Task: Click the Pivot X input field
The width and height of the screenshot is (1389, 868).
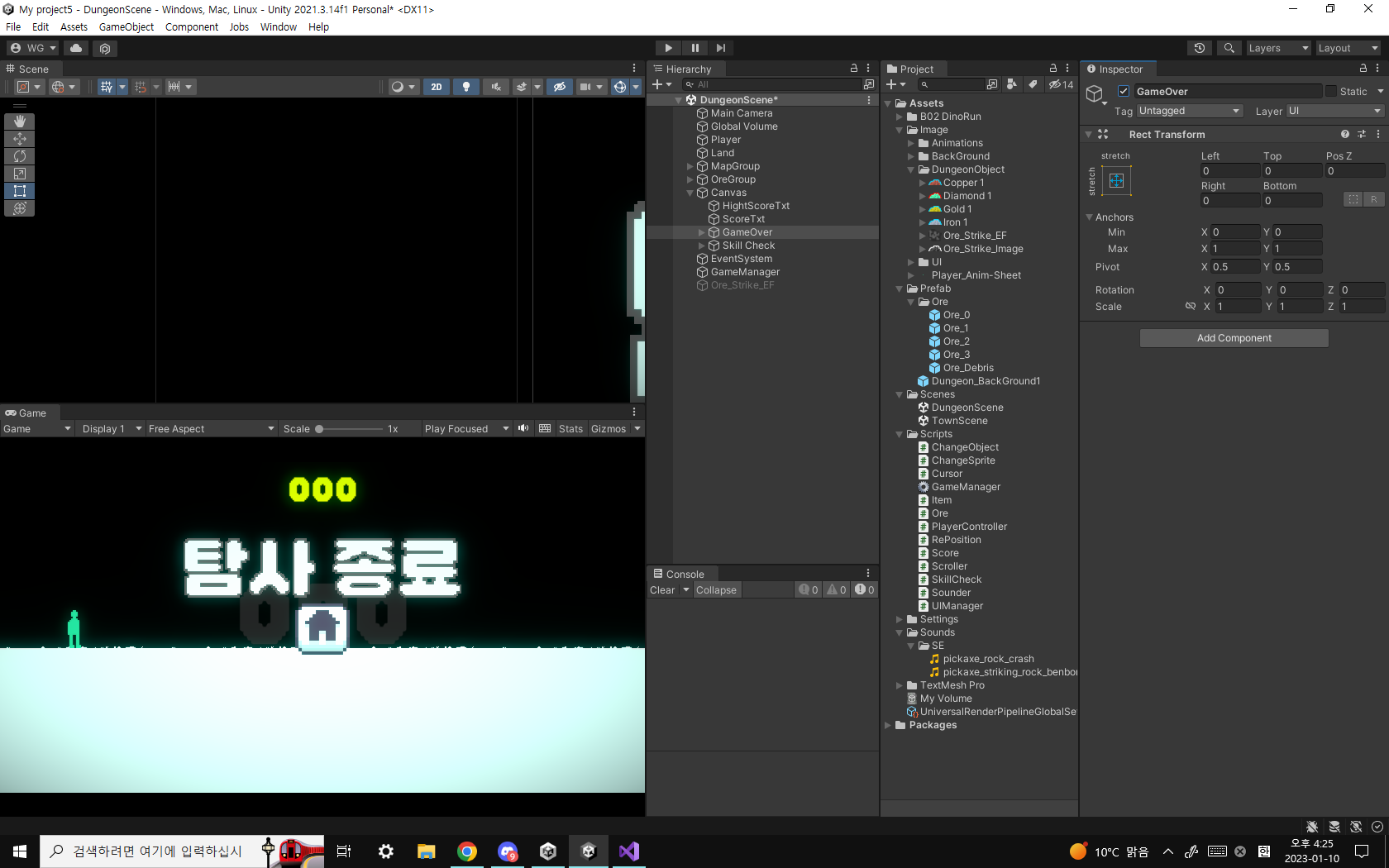Action: click(1234, 267)
